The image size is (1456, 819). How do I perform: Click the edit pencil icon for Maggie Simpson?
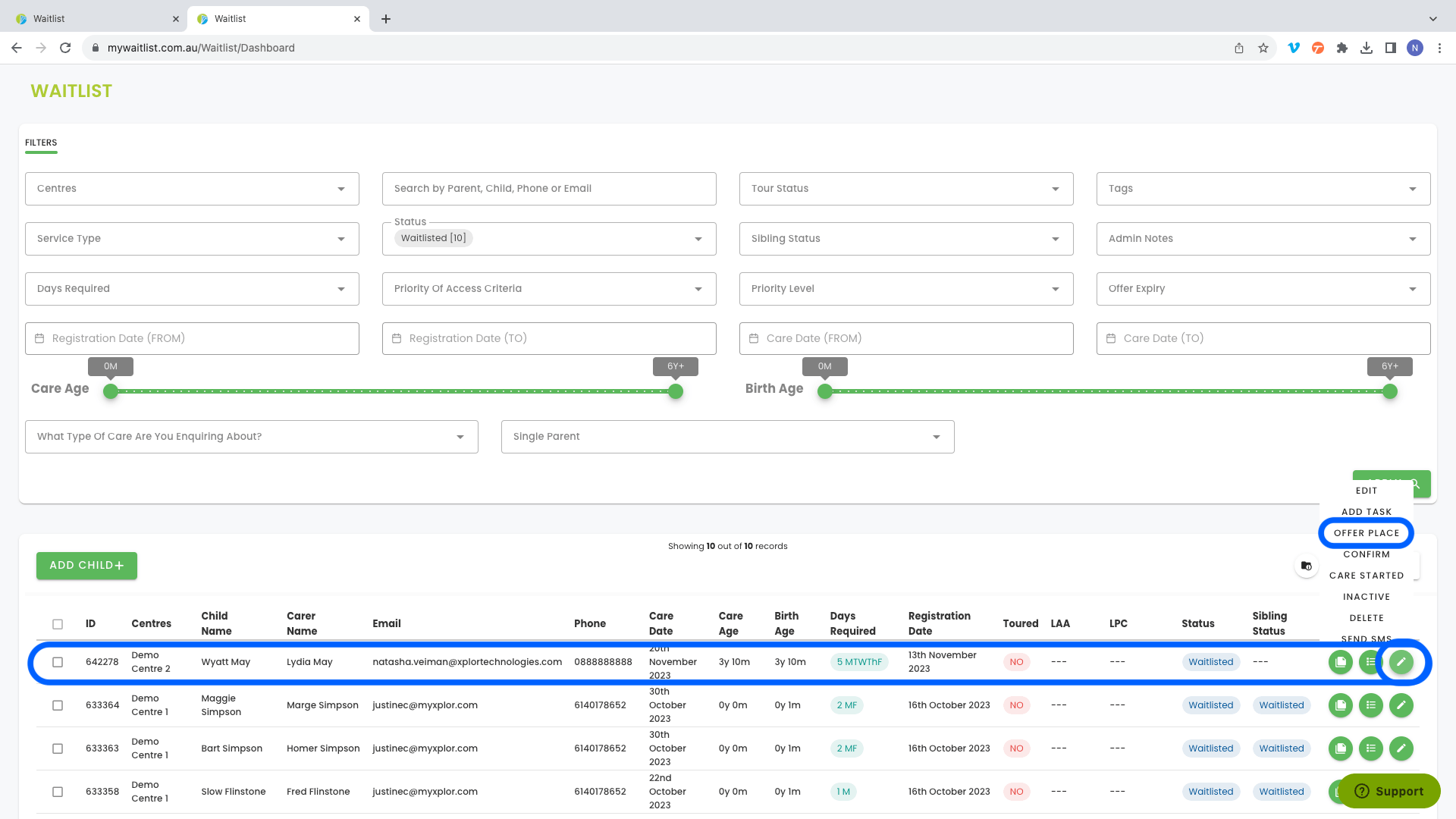coord(1401,705)
